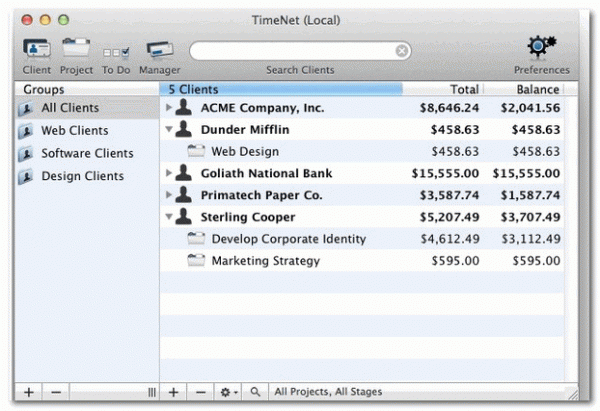
Task: Click ACME Company person icon
Action: coord(184,107)
